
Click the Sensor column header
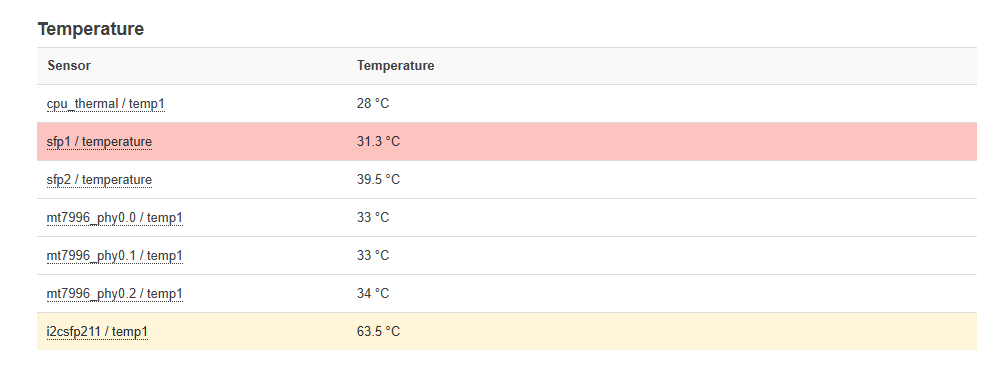(69, 65)
